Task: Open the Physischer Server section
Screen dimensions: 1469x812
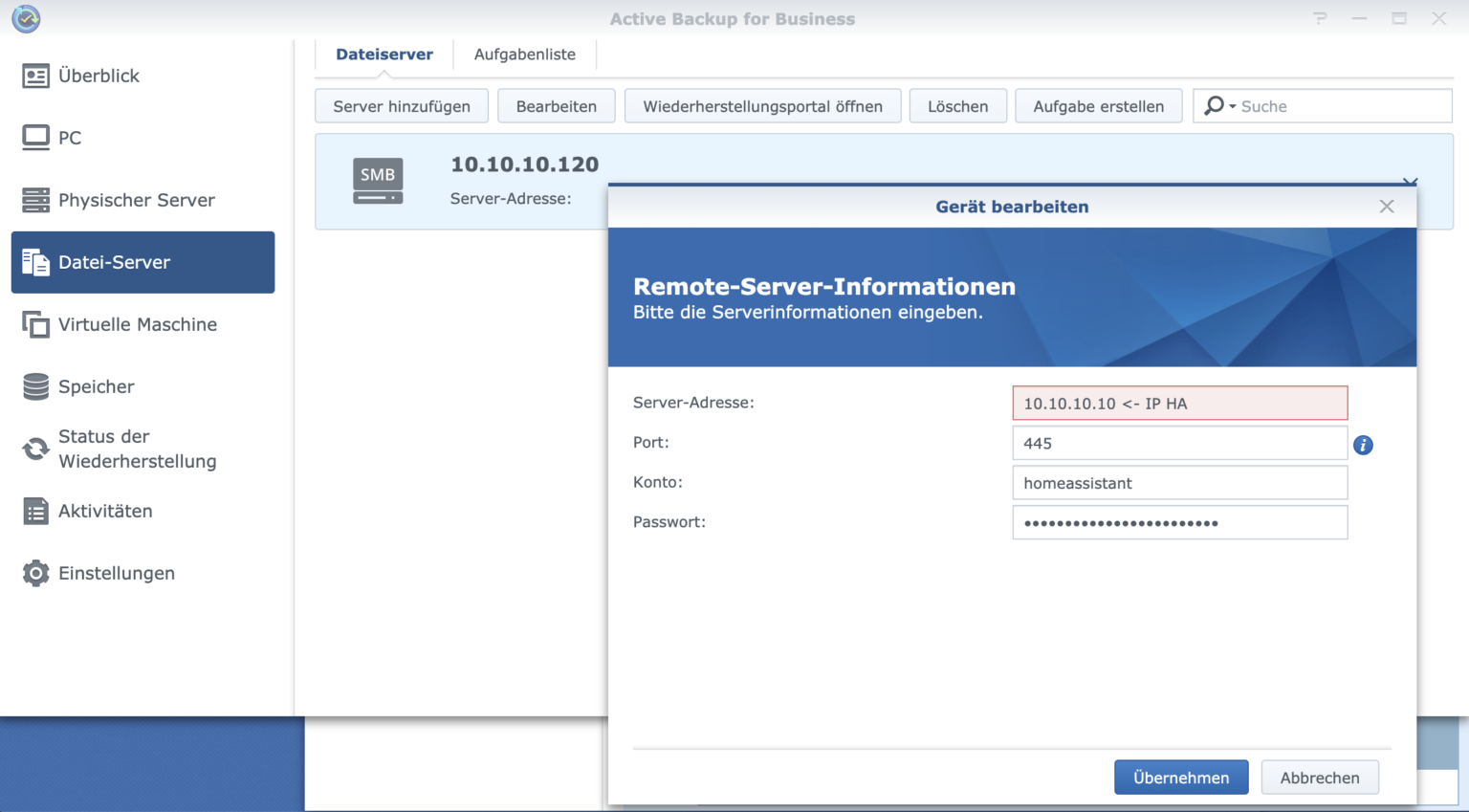Action: click(x=136, y=200)
